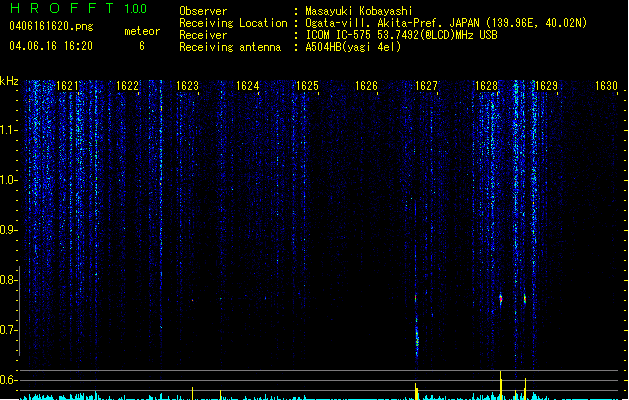The image size is (629, 400).
Task: Click the observer name Masayuki Kobayashi
Action: [x=359, y=11]
